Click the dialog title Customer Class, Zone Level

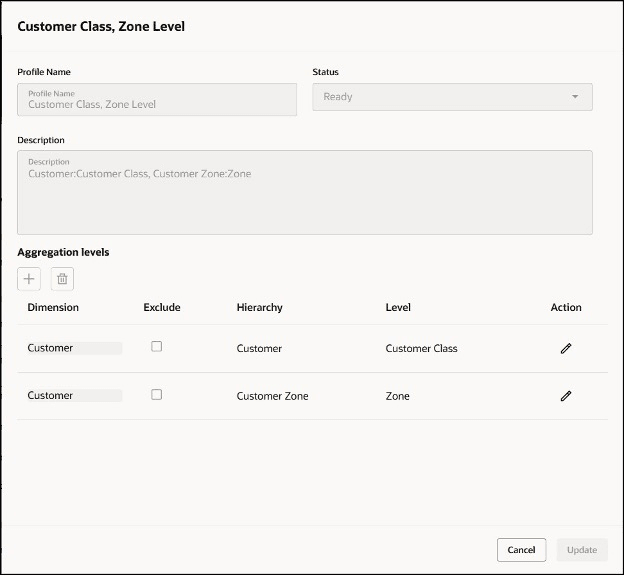101,26
